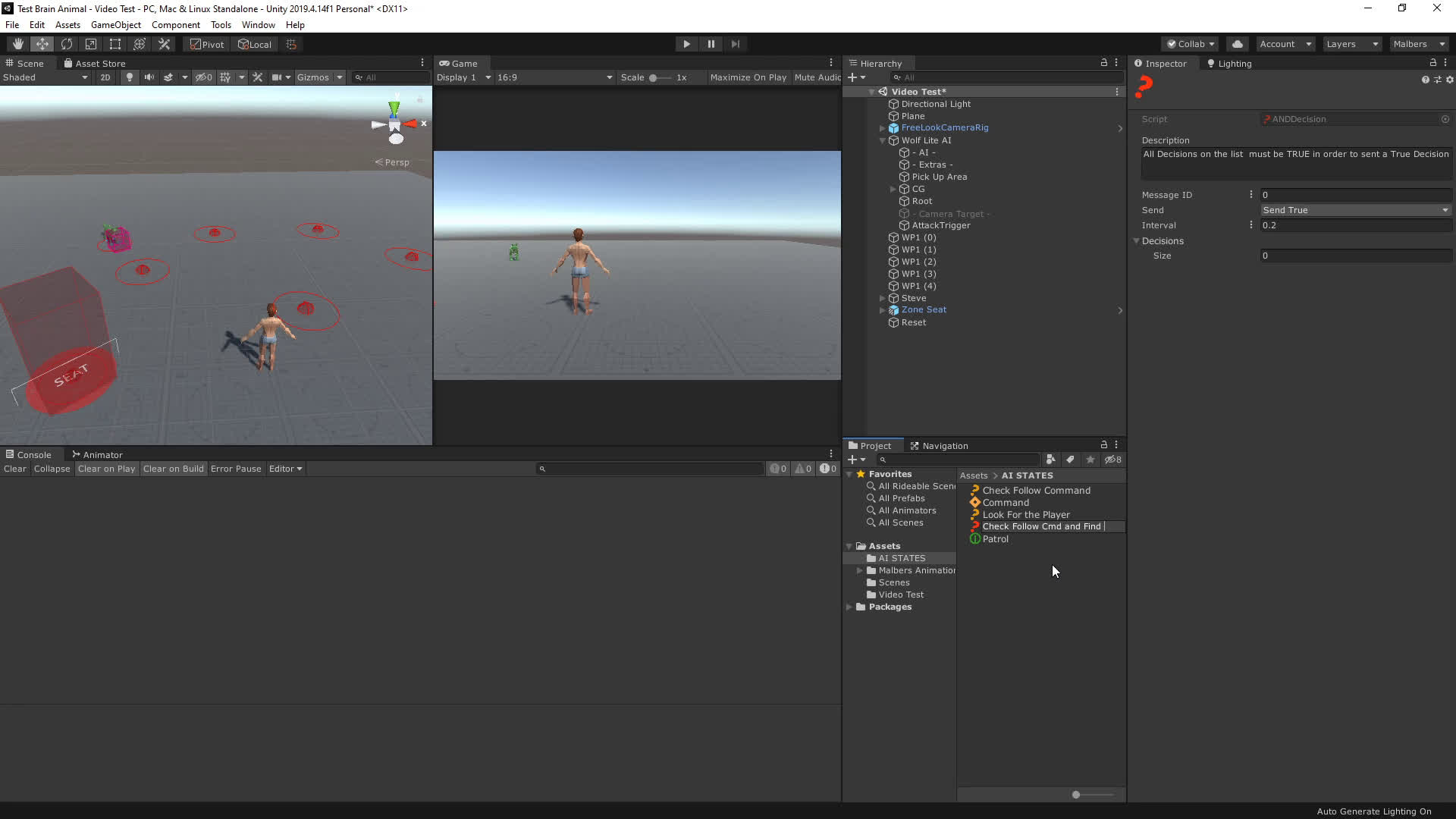The width and height of the screenshot is (1456, 819).
Task: Open the Shaded draw mode dropdown
Action: pyautogui.click(x=45, y=77)
